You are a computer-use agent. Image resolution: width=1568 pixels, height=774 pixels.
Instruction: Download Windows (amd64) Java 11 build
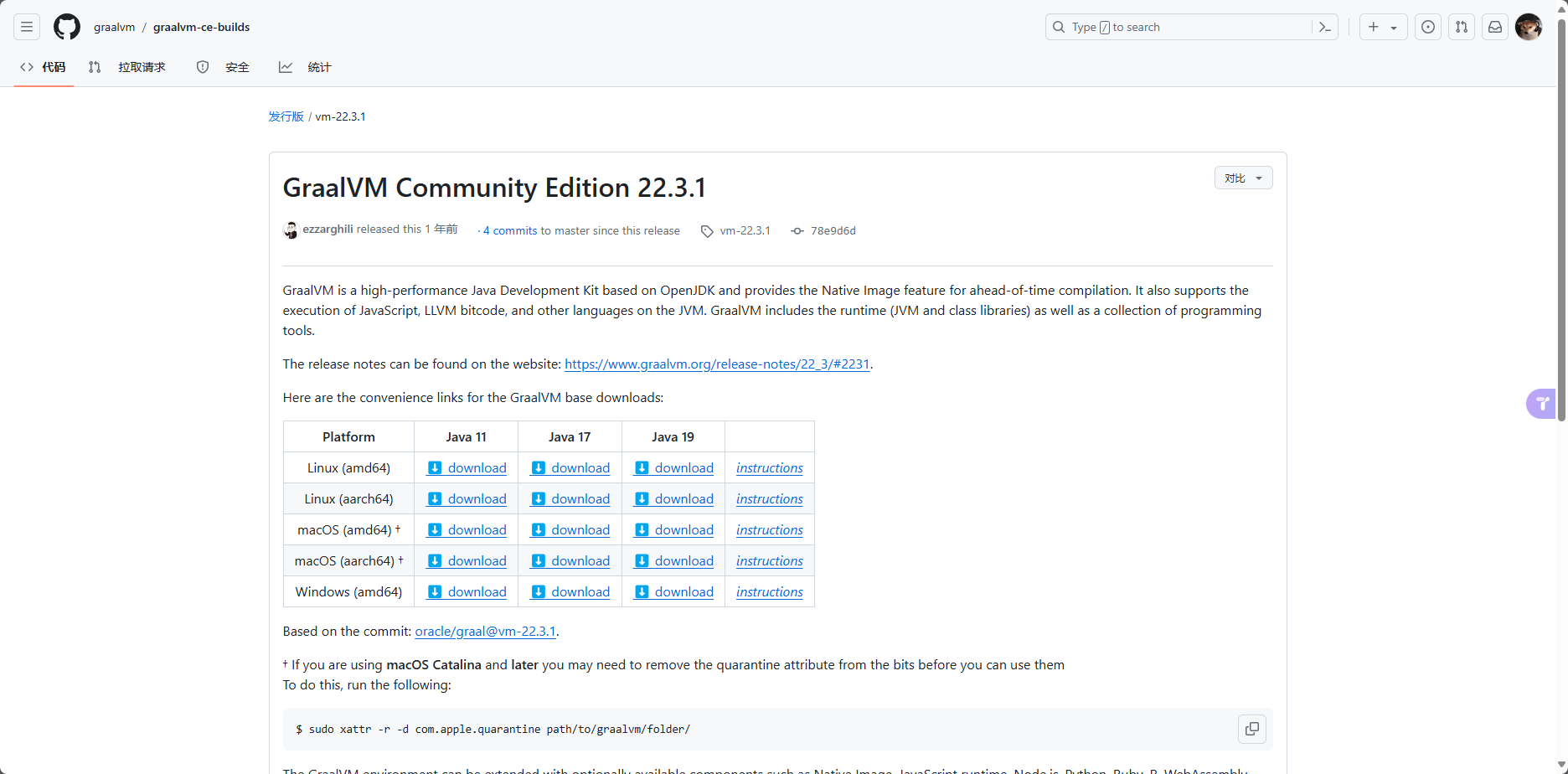tap(467, 592)
